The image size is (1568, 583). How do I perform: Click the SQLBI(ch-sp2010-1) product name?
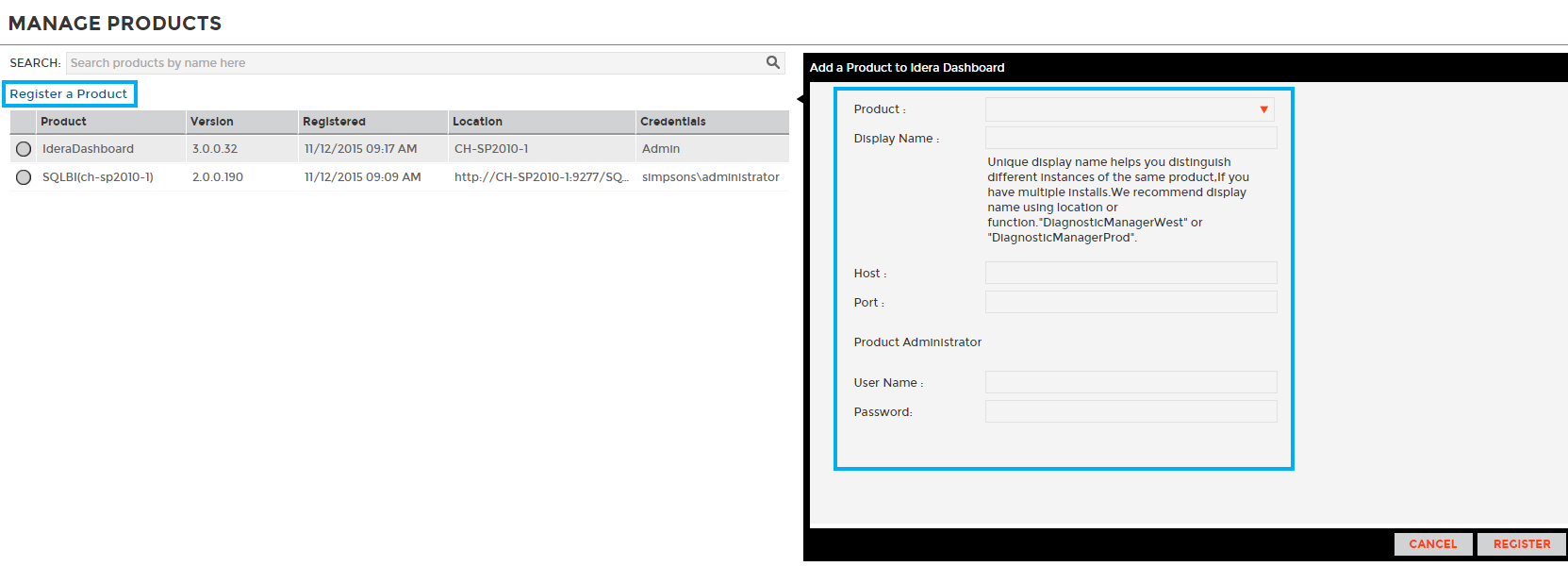97,177
